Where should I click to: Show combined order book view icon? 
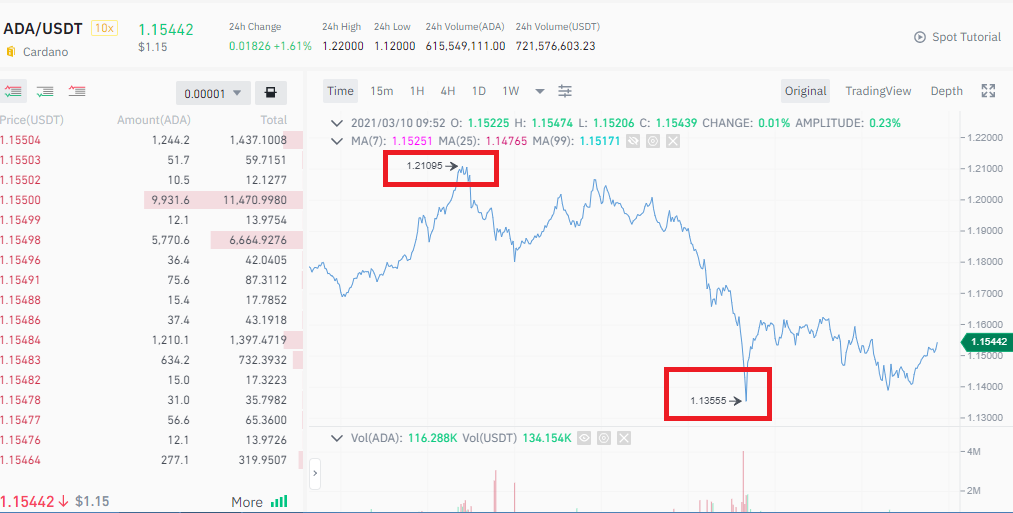pos(13,92)
